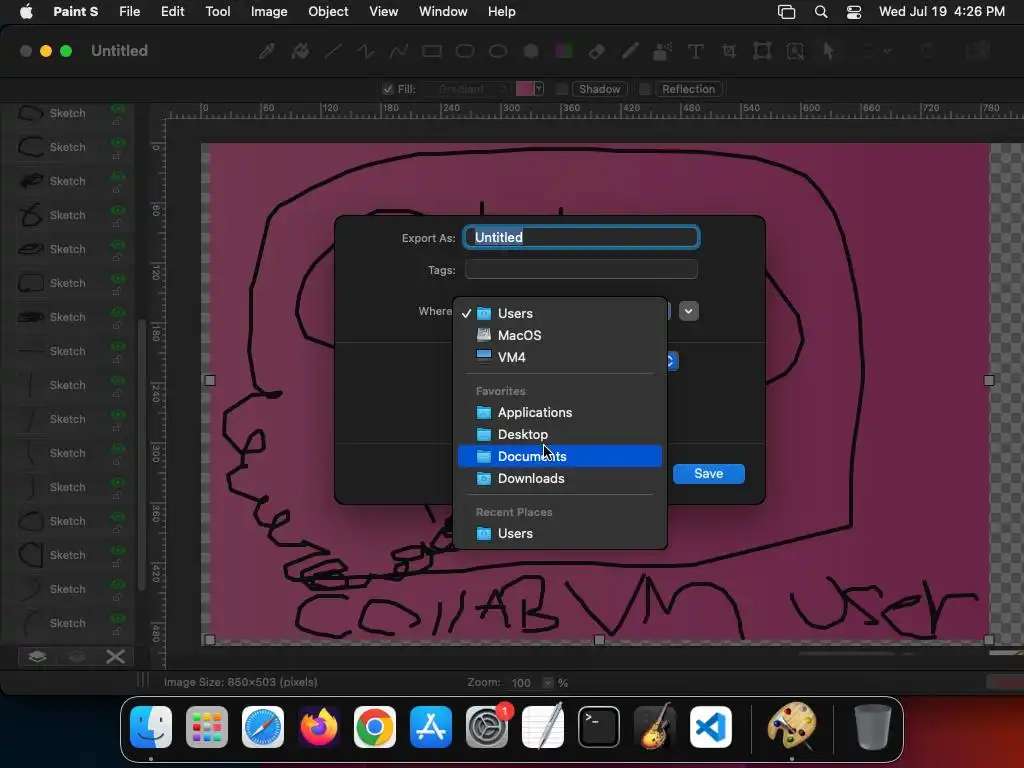The width and height of the screenshot is (1024, 768).
Task: Choose VM4 in the Where menu
Action: point(560,357)
